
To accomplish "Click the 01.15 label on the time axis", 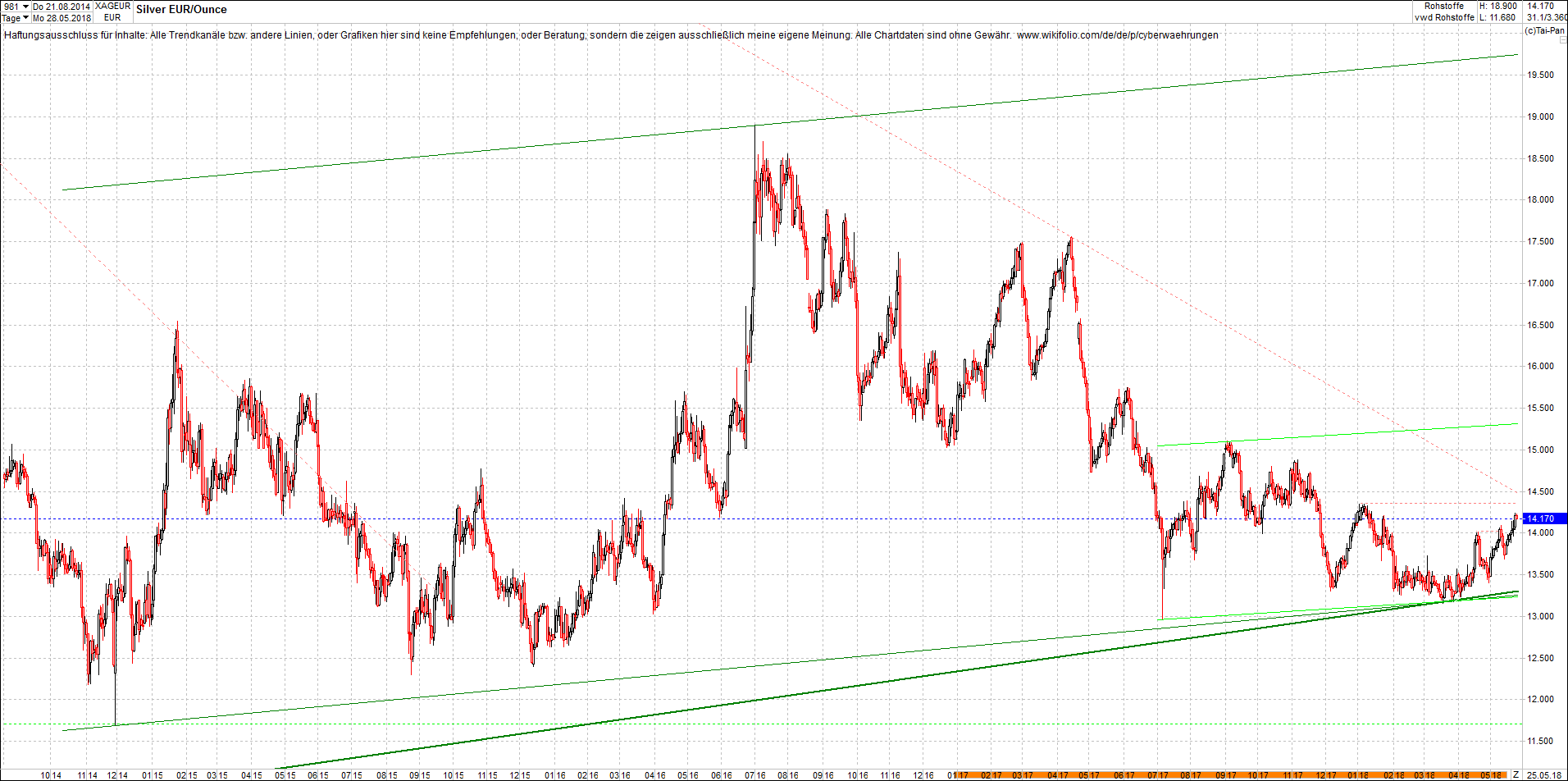I will click(153, 774).
